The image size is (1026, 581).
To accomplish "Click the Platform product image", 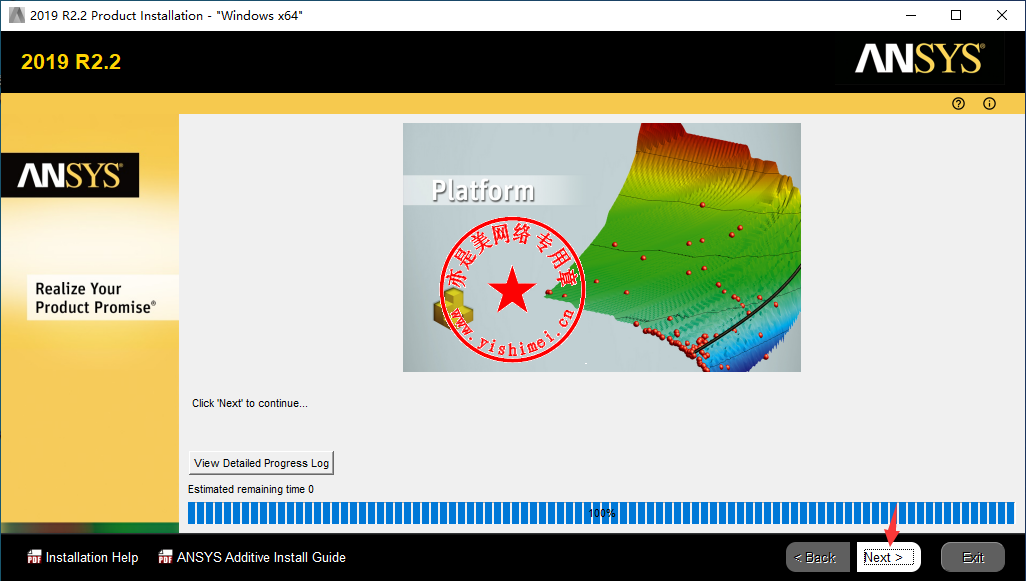I will pos(601,247).
